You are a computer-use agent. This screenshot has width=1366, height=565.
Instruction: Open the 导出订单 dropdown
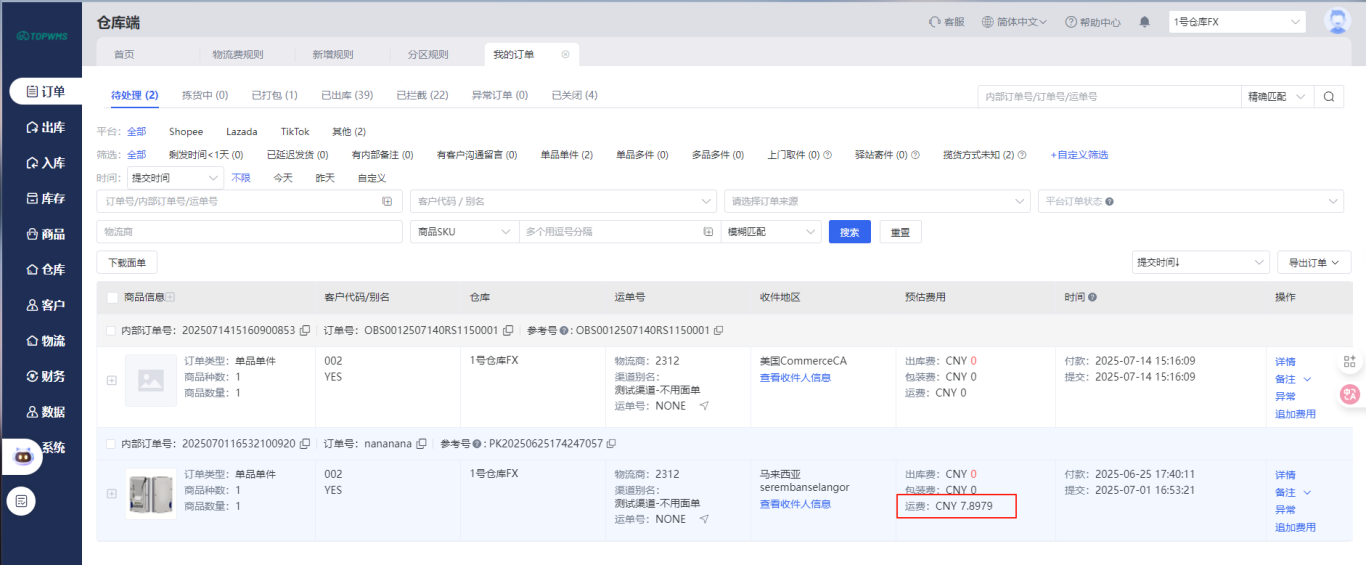pos(1314,262)
